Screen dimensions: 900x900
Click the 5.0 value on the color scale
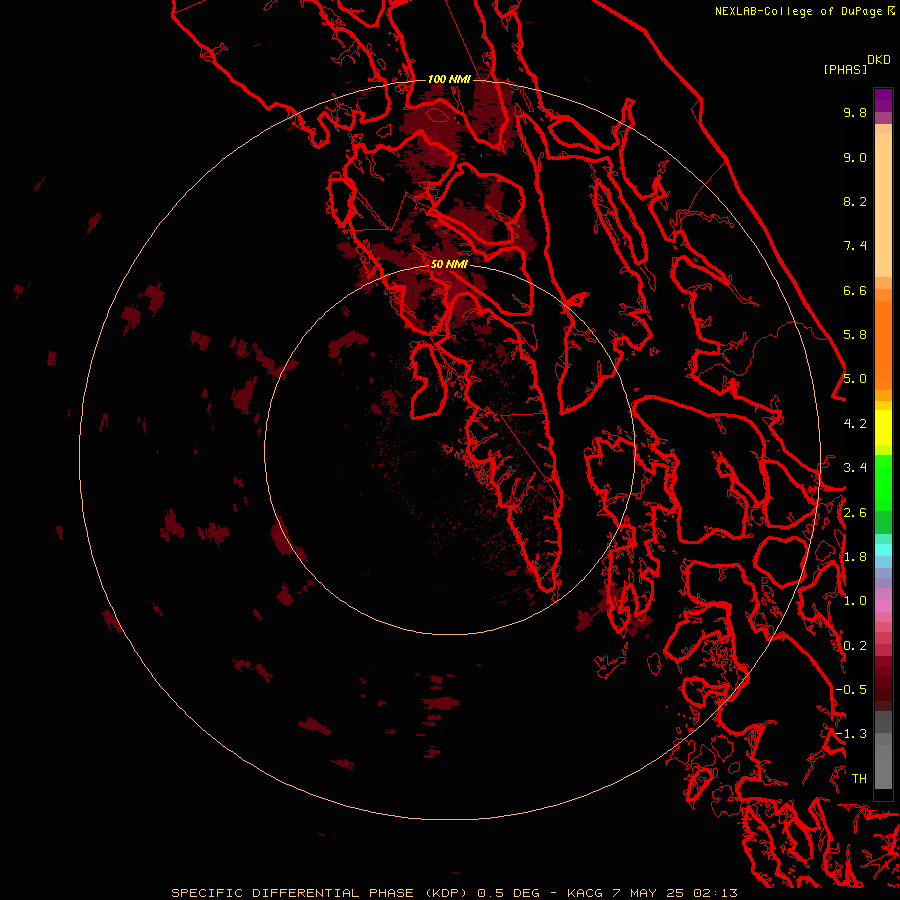[855, 379]
